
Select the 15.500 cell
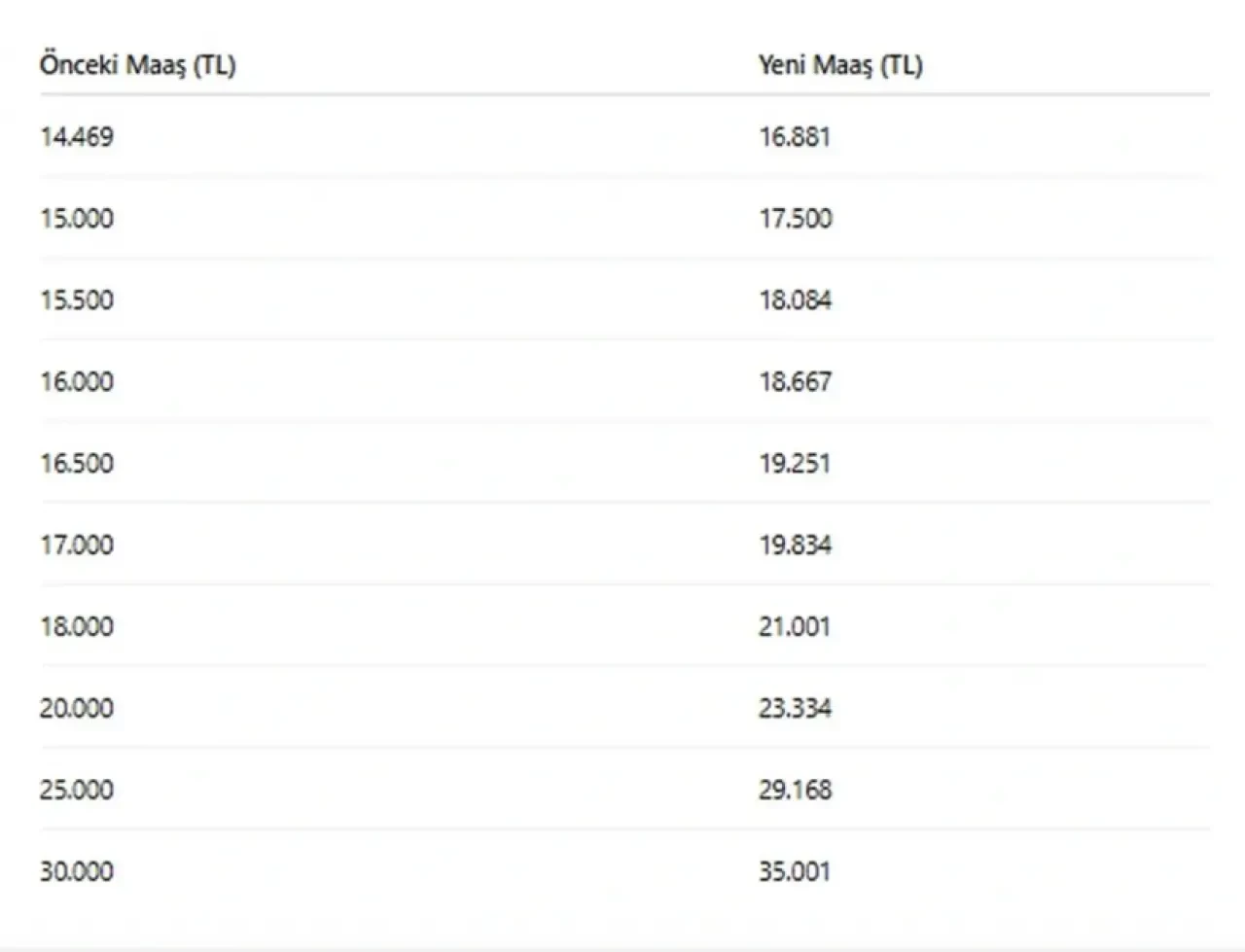pos(77,300)
